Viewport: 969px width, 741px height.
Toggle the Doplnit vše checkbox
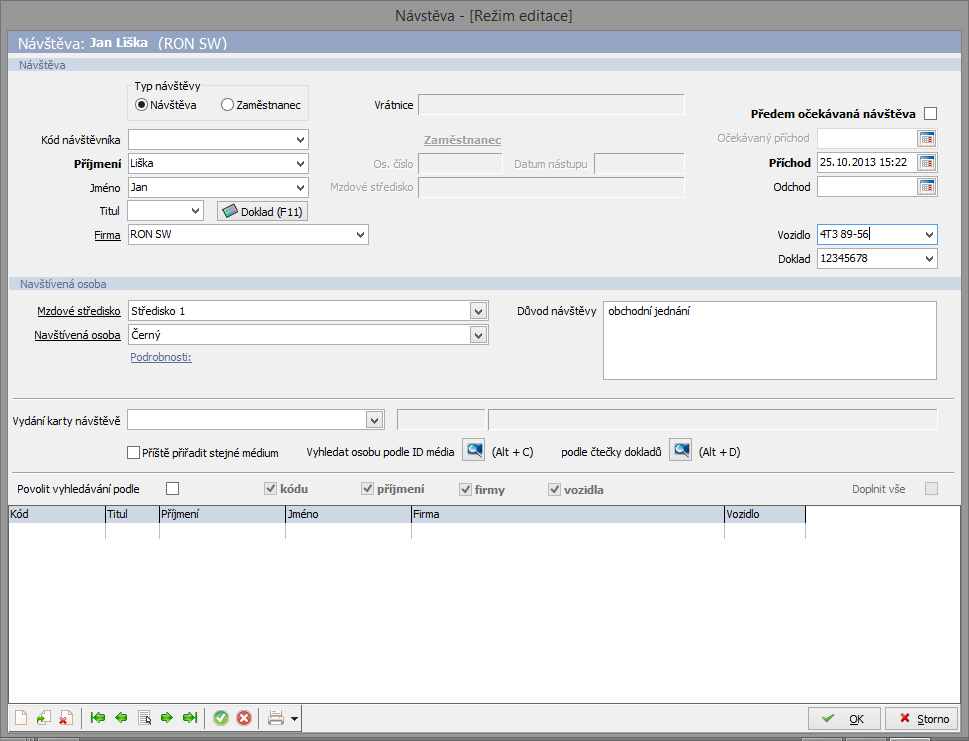(x=931, y=489)
